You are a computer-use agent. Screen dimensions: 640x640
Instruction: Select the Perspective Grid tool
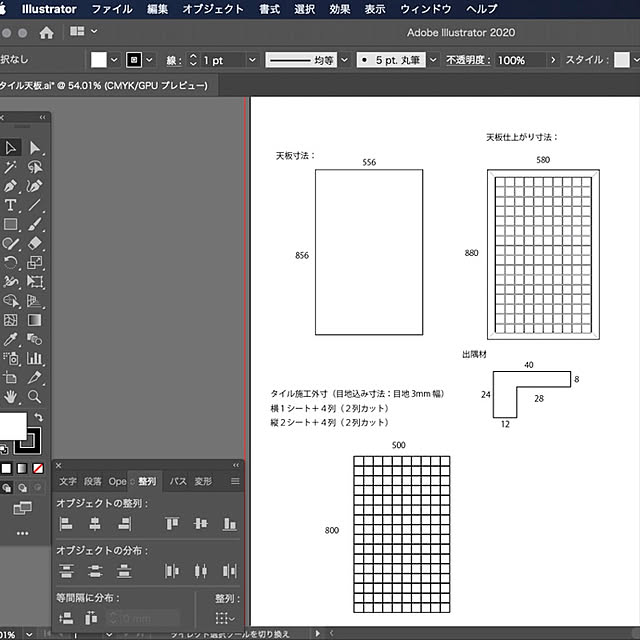tap(35, 301)
